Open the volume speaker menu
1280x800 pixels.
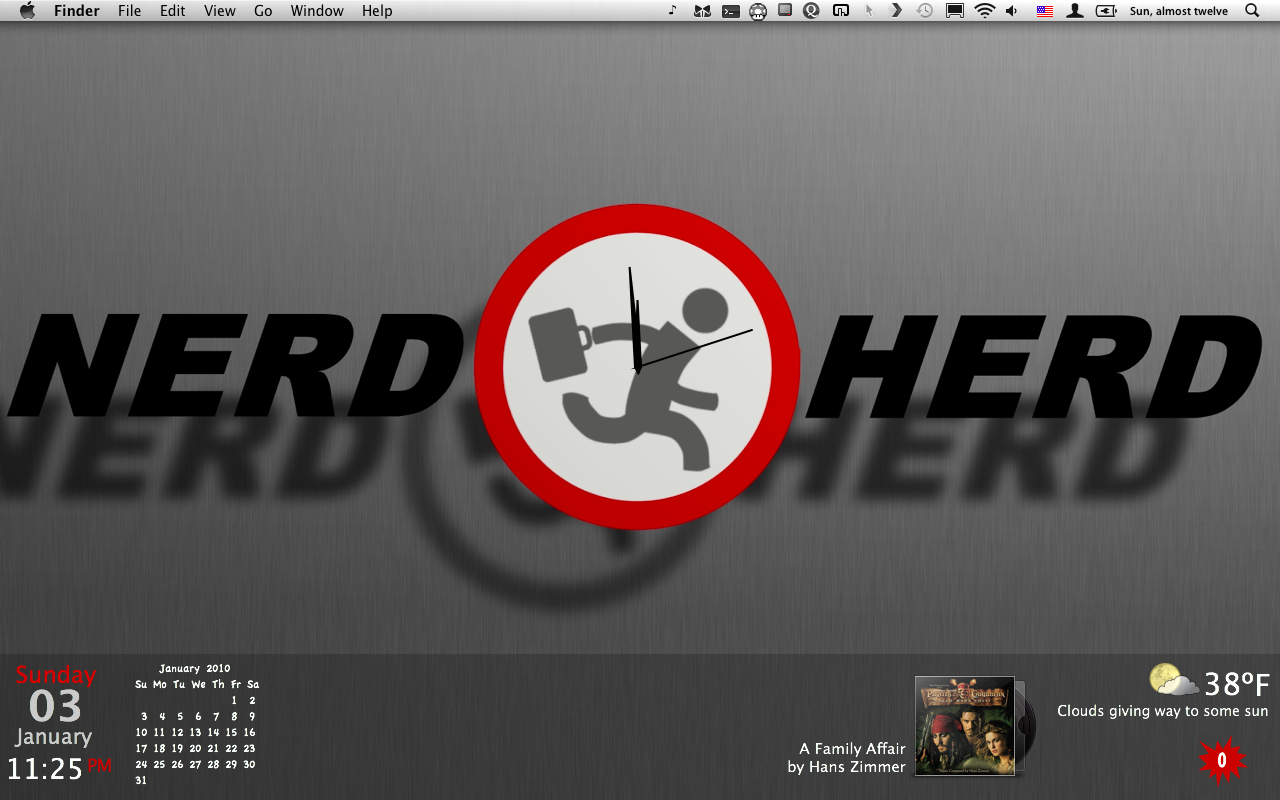click(1012, 11)
